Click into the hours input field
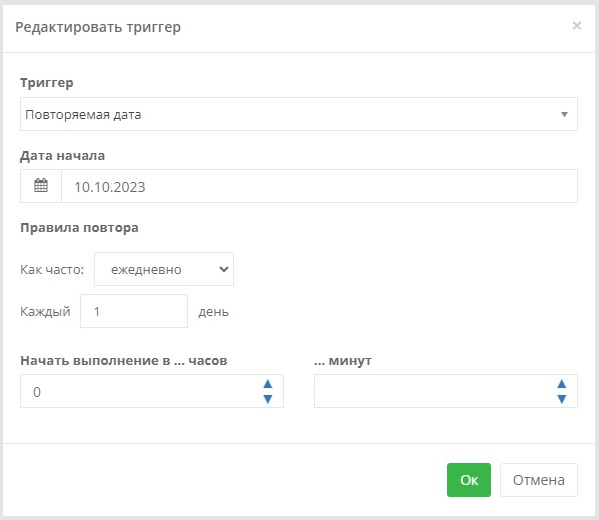 point(152,391)
